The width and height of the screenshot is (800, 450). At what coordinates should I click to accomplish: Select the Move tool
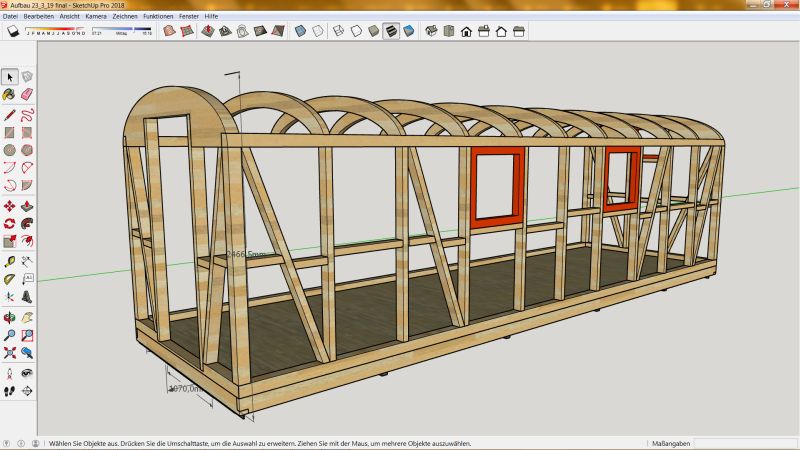pos(10,206)
